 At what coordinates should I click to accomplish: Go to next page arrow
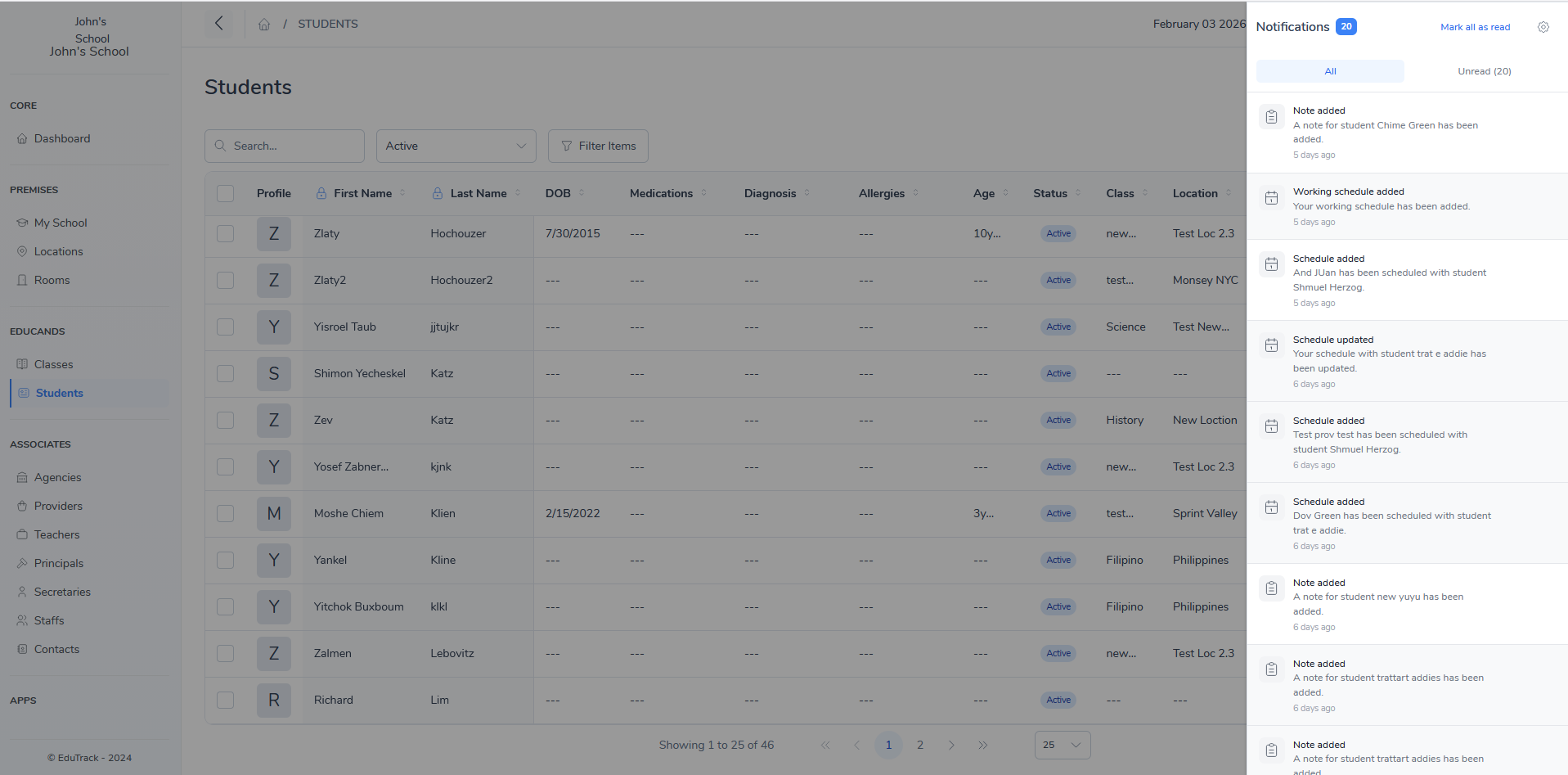pos(951,745)
